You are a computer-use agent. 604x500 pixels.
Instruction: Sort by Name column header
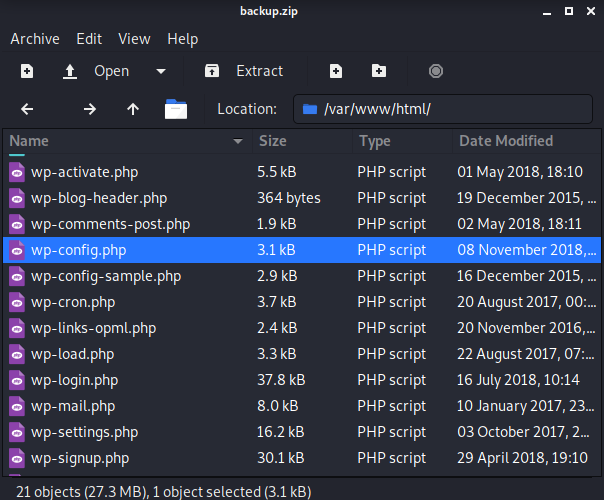point(127,141)
